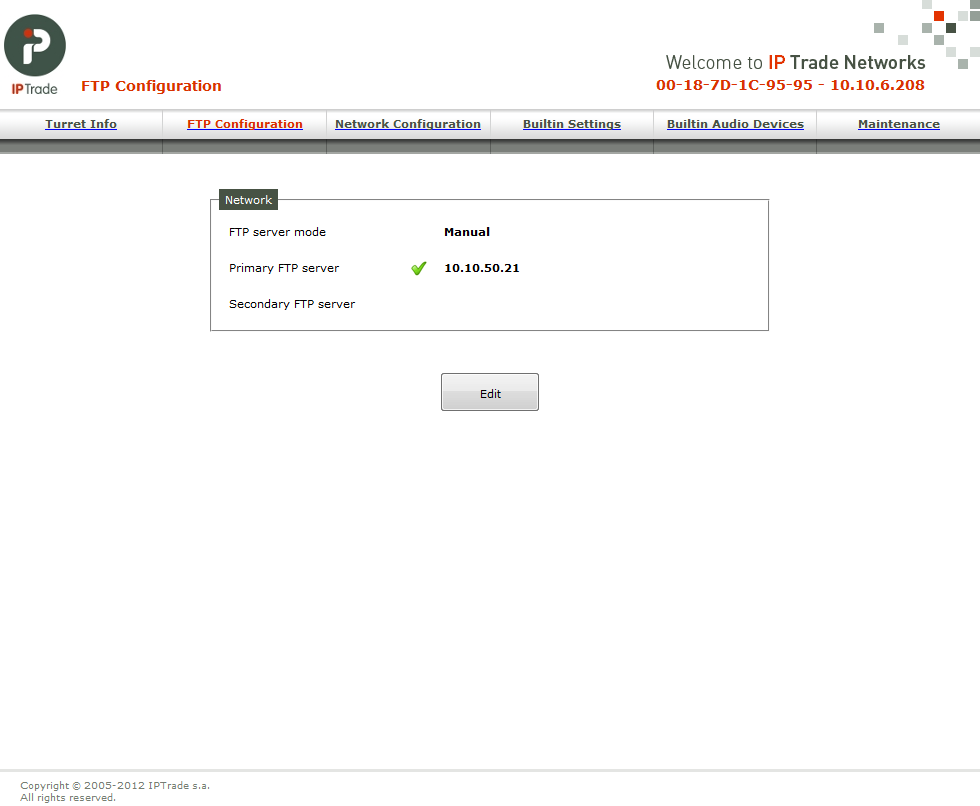Click the copyright notice in the footer

(115, 791)
